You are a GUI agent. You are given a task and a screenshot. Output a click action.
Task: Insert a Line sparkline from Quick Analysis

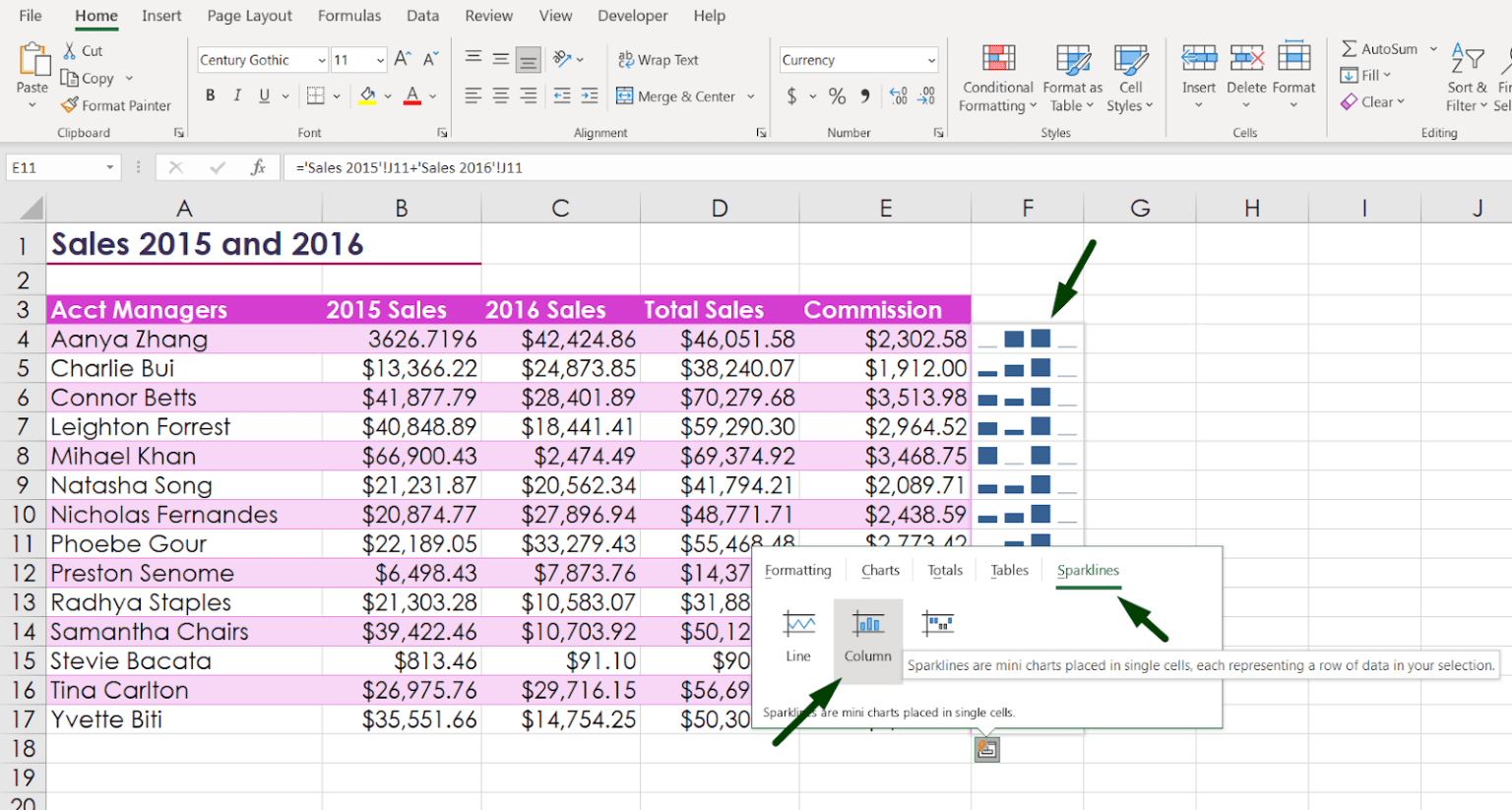[797, 635]
